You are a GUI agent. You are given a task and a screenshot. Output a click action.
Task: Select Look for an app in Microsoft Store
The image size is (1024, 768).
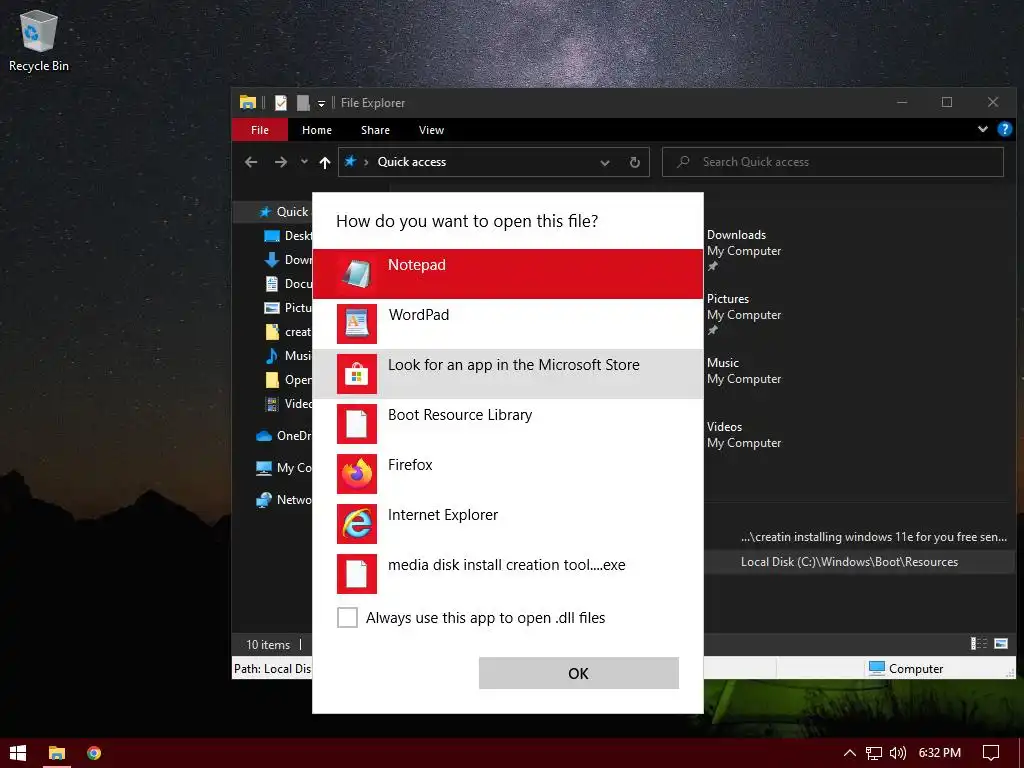(x=507, y=374)
